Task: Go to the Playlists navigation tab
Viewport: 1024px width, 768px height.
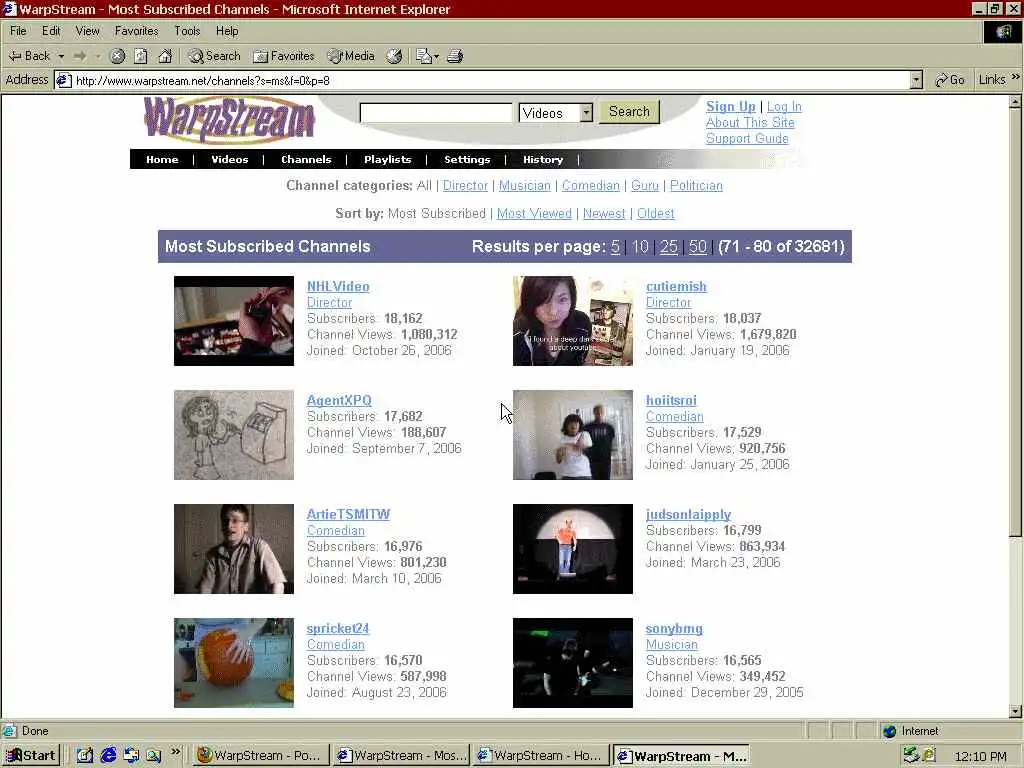Action: [387, 159]
